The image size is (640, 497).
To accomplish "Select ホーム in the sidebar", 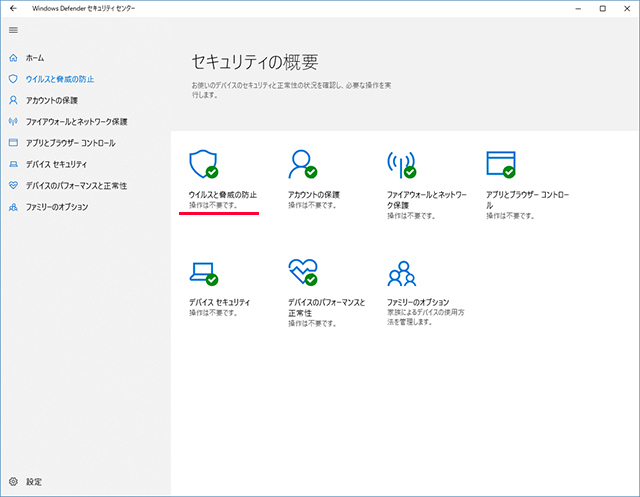I will pyautogui.click(x=35, y=58).
